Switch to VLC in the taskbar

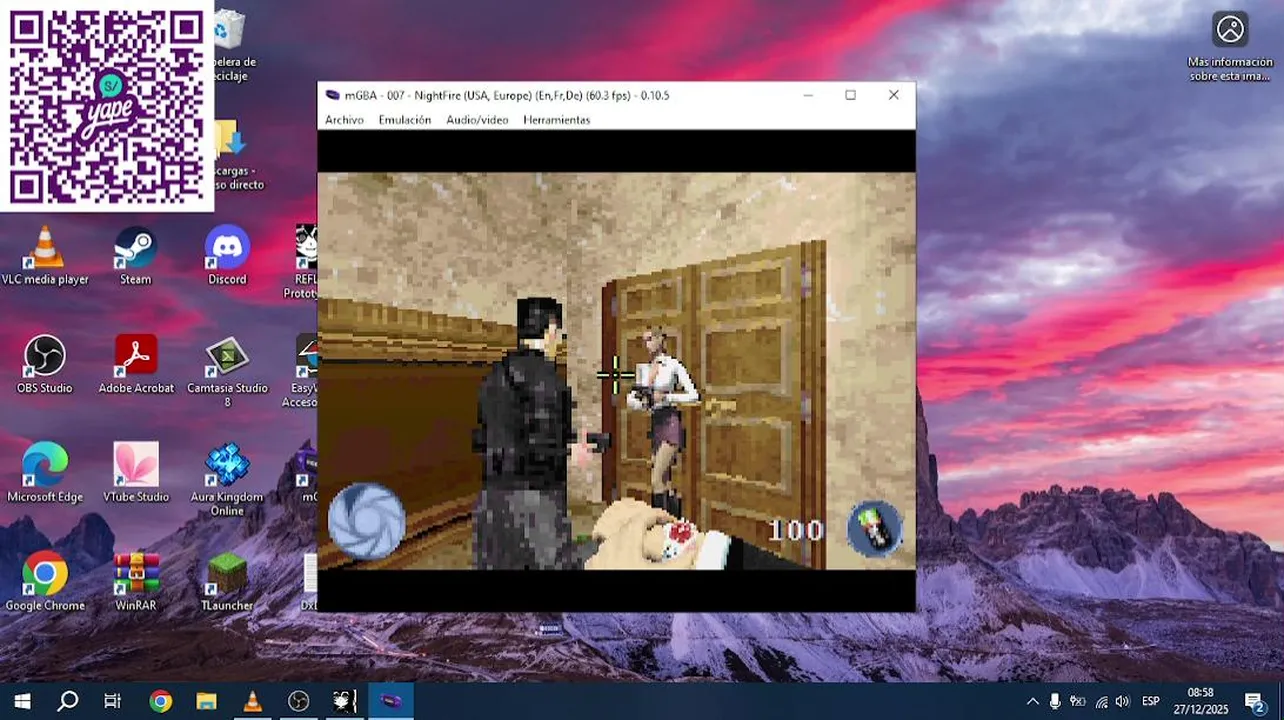[252, 701]
